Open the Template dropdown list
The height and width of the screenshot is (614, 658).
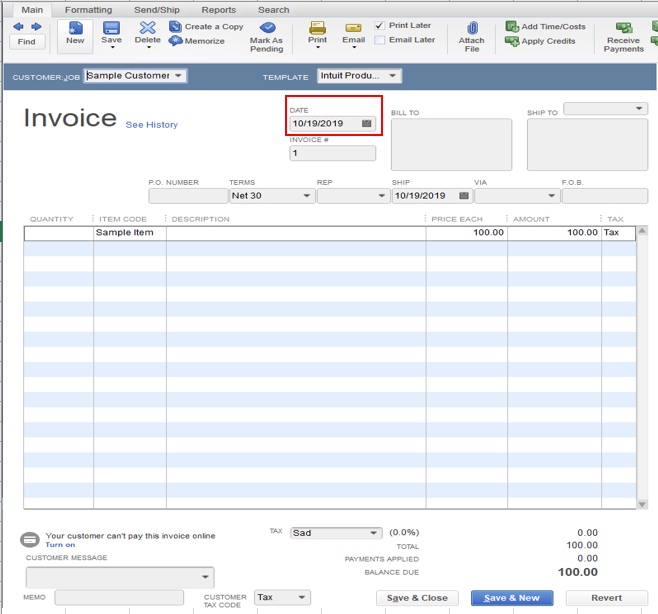(x=393, y=76)
